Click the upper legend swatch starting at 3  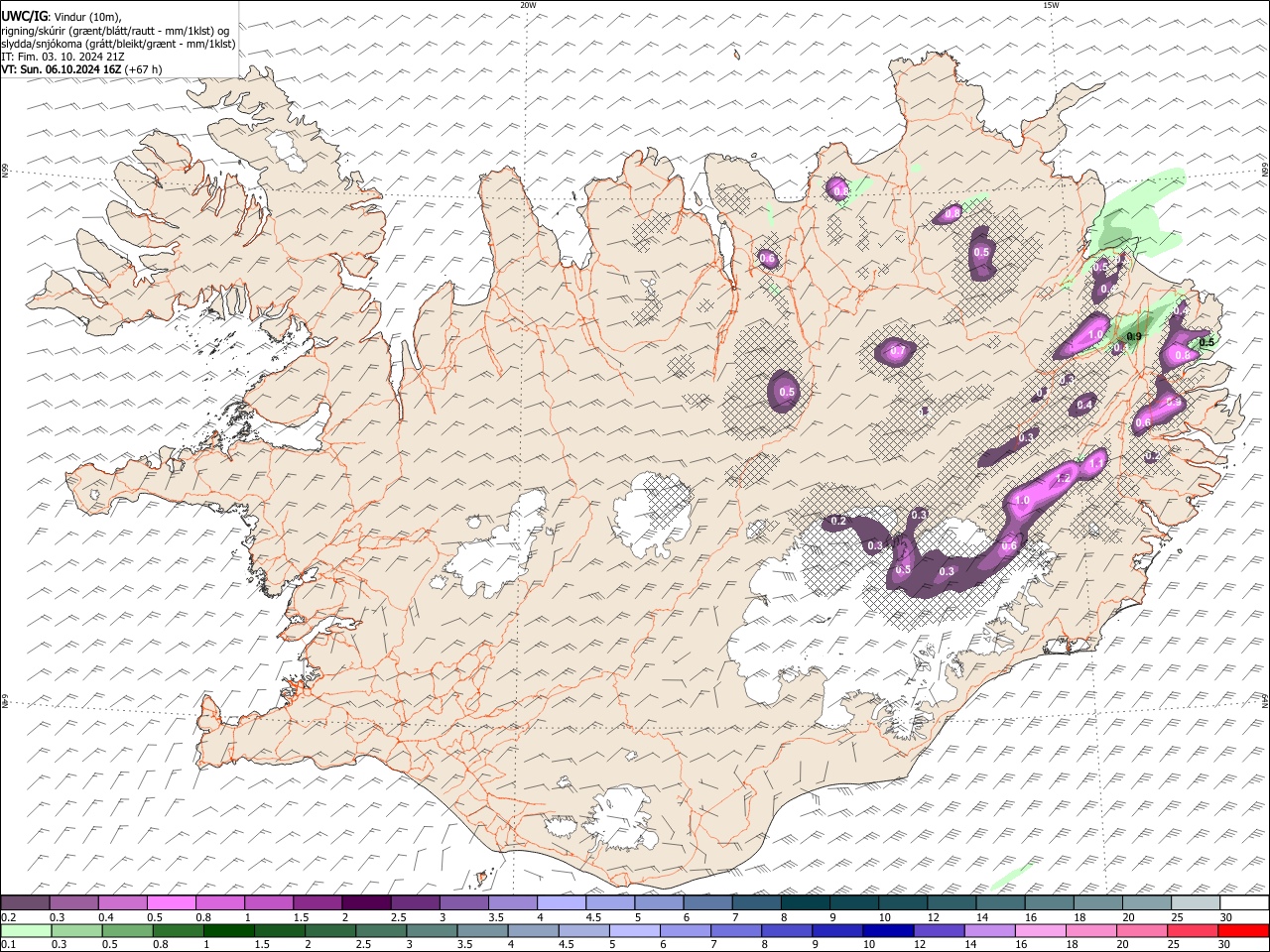[463, 902]
